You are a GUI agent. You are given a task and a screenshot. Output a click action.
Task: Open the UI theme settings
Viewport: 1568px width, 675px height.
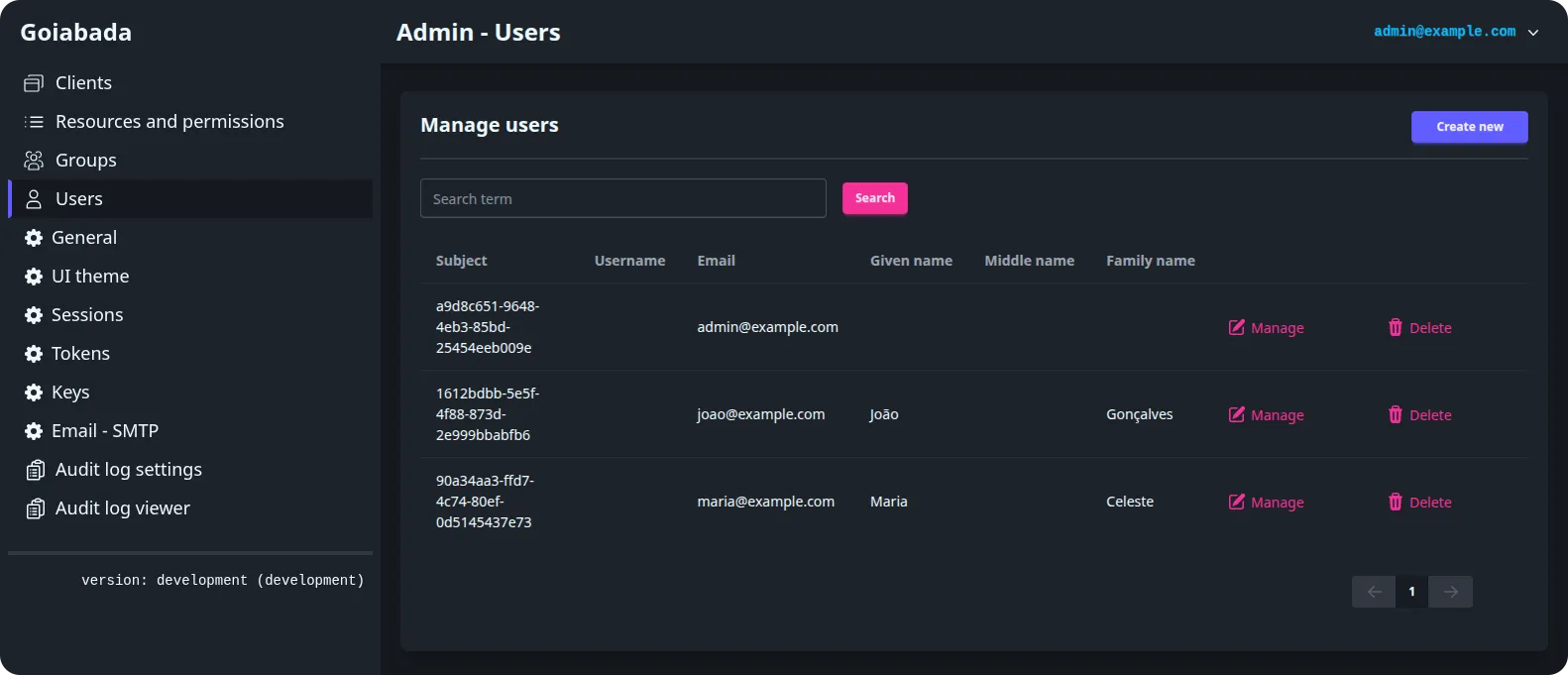(190, 277)
